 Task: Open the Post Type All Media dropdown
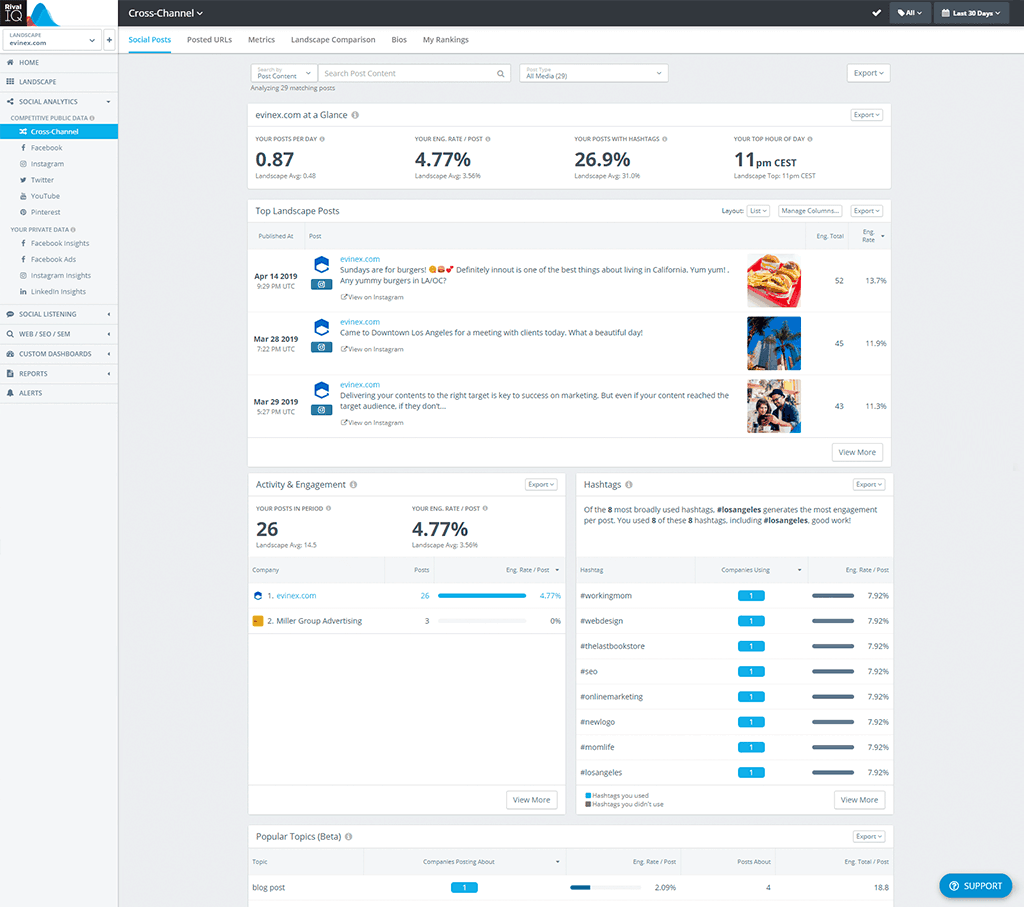tap(594, 73)
